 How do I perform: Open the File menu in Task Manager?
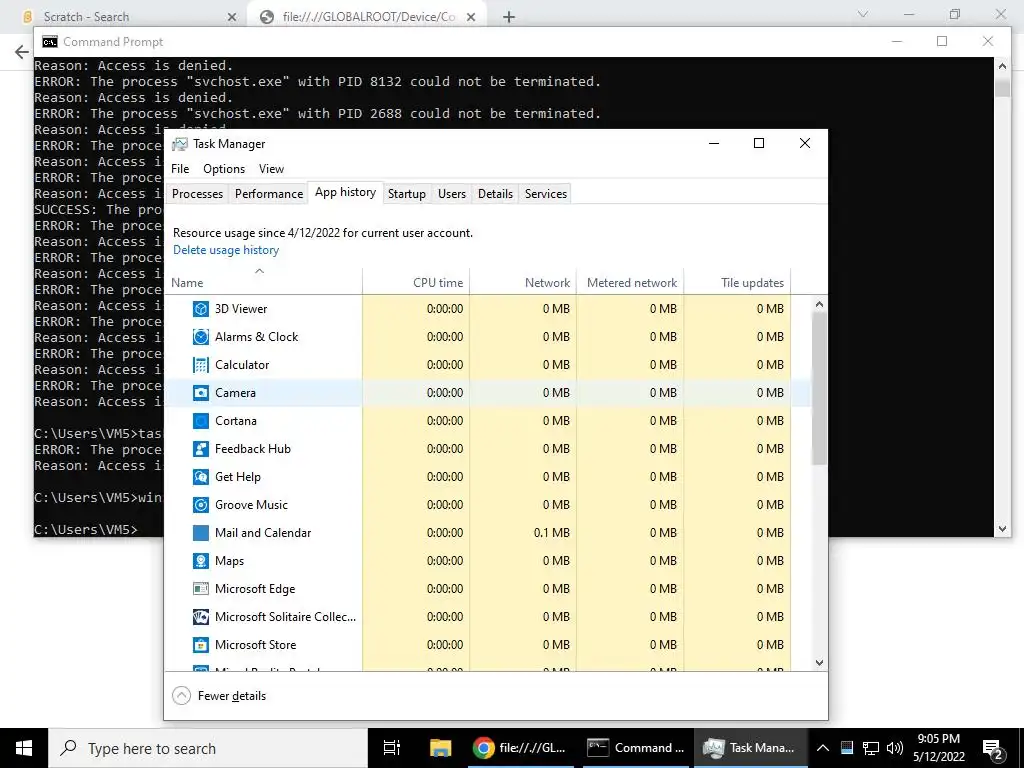180,169
